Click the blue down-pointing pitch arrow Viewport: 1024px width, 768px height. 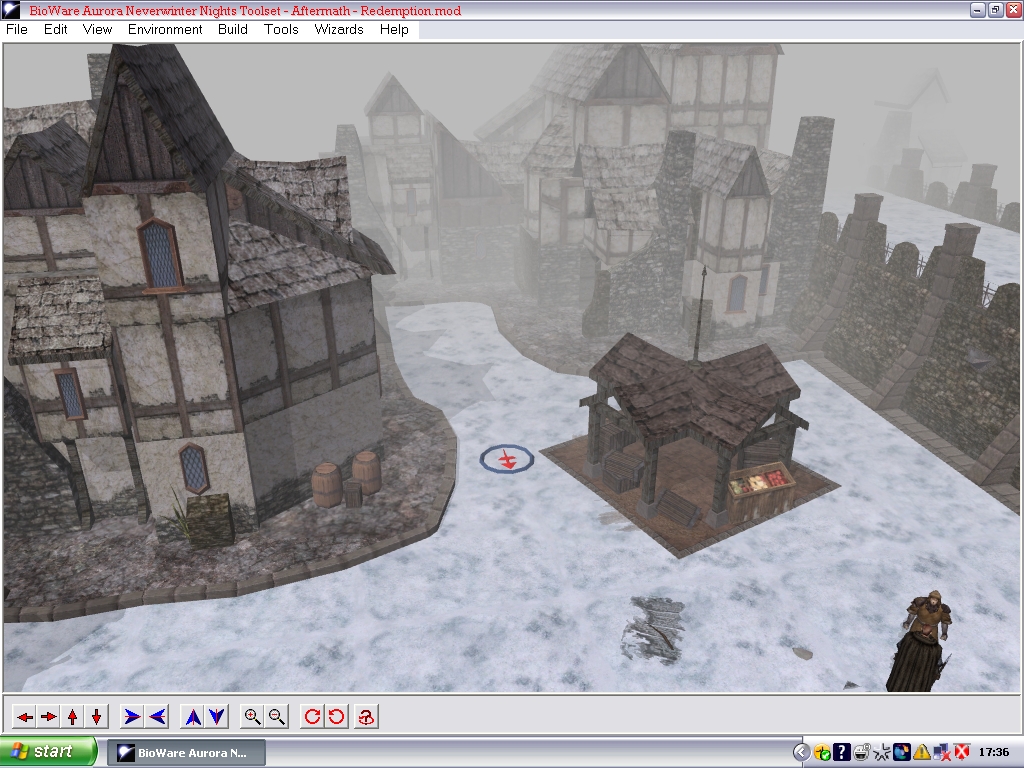pos(217,716)
